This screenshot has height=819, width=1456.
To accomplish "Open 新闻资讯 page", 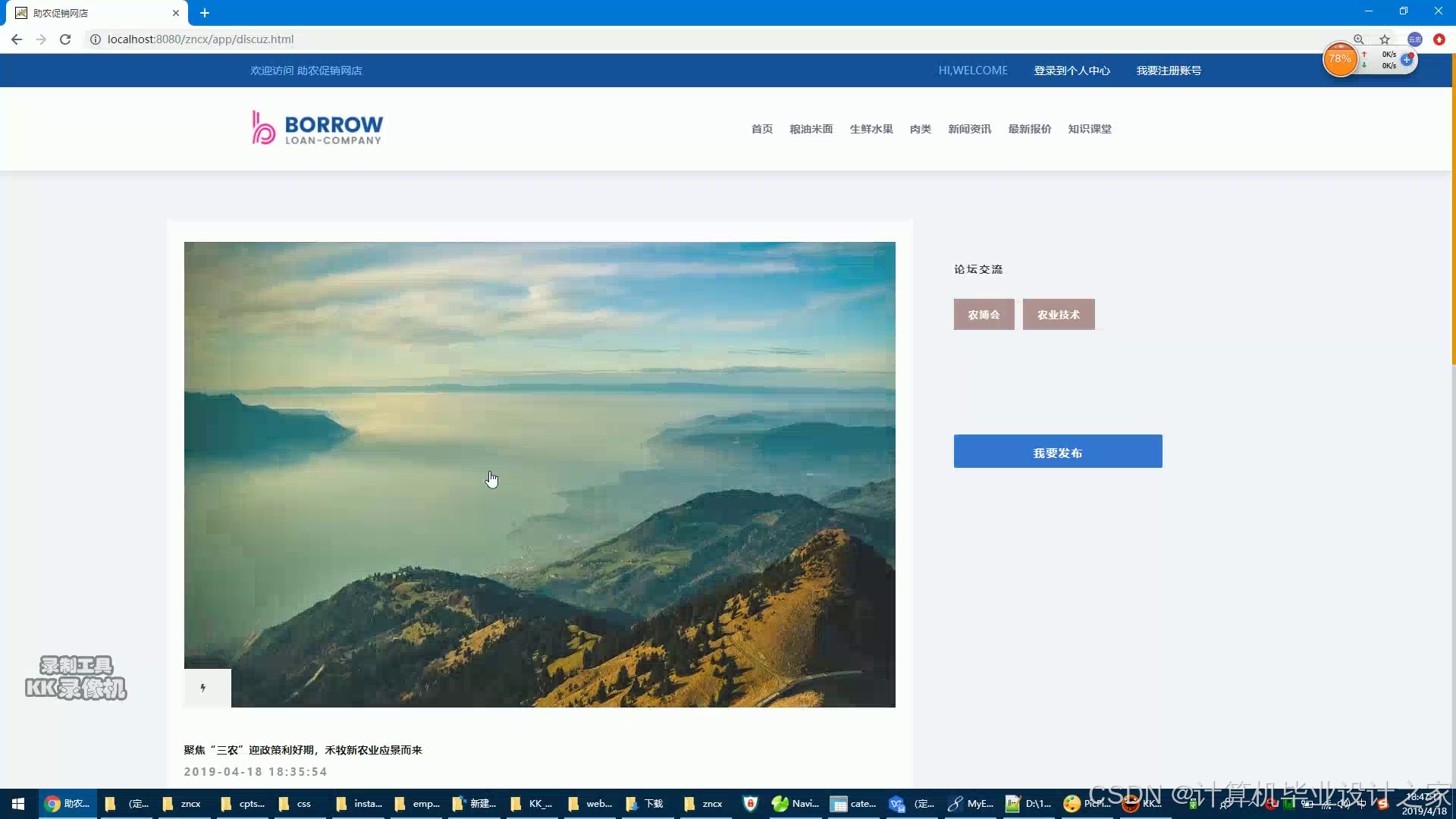I will tap(970, 129).
